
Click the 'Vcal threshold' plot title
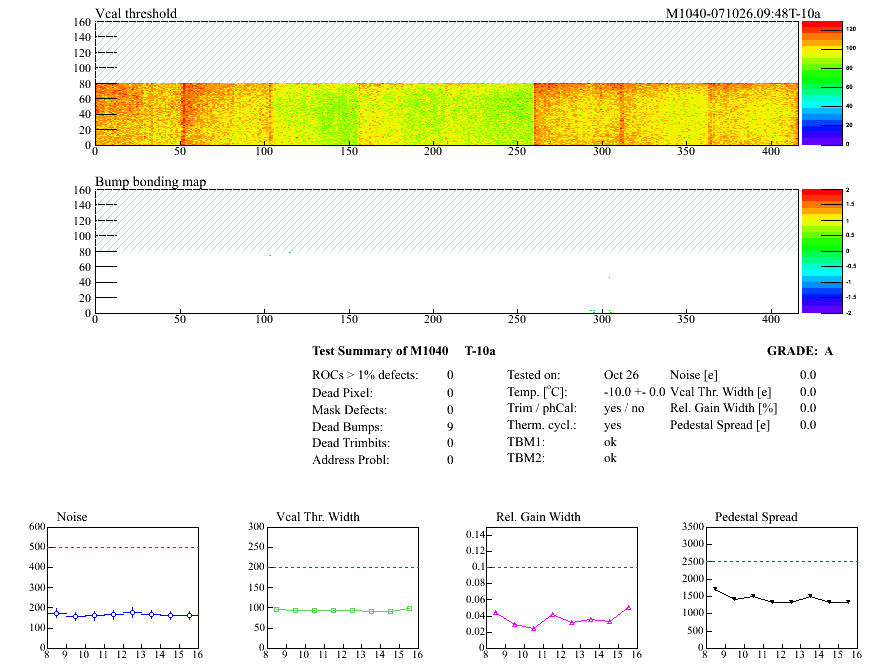[136, 13]
